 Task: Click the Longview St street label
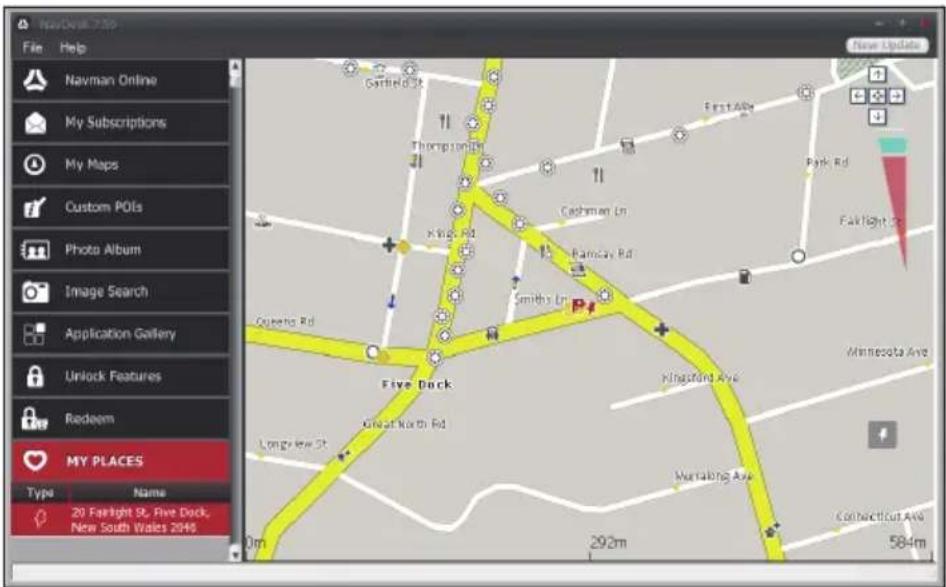[293, 444]
